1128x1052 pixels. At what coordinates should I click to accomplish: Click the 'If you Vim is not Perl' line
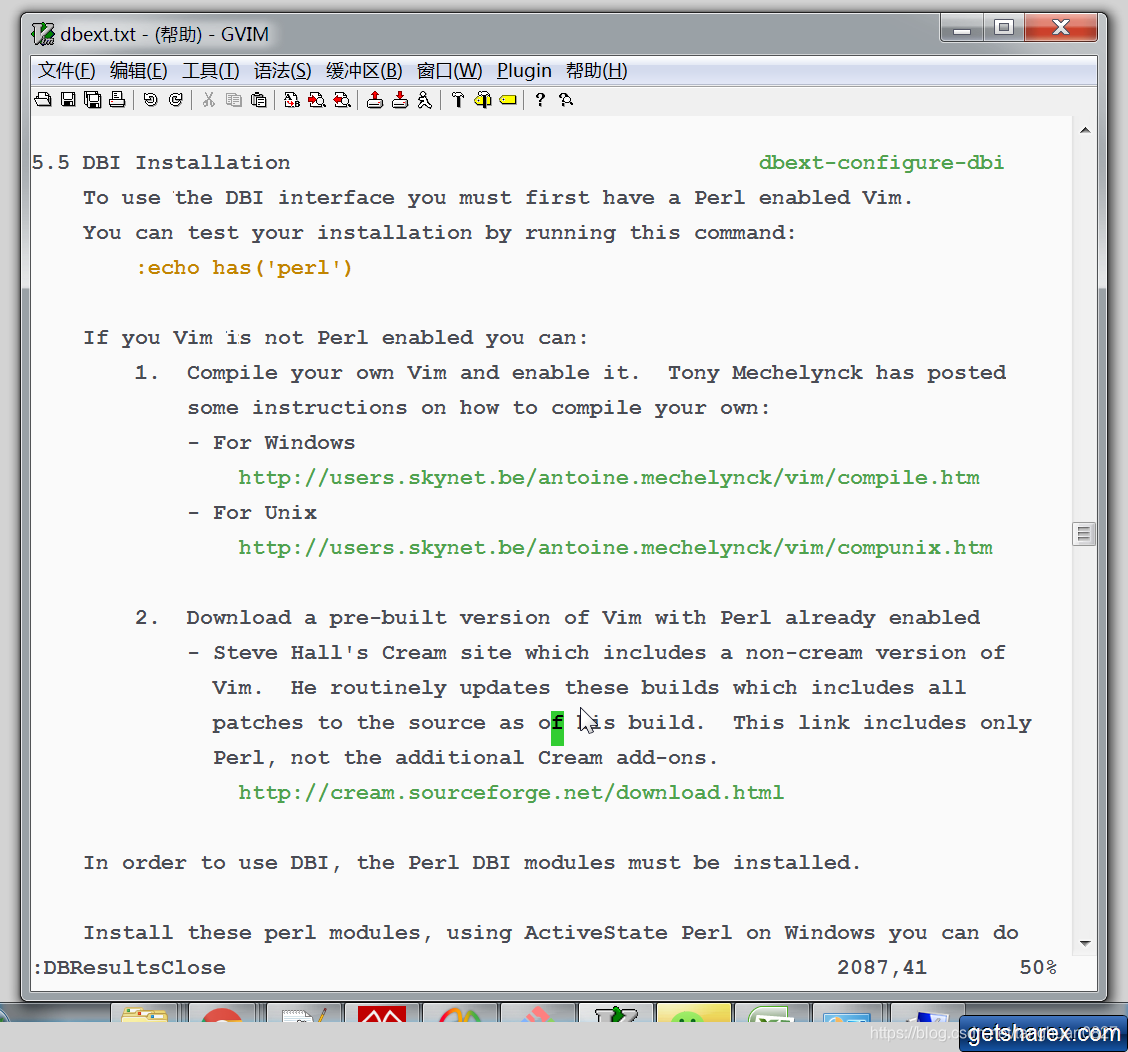pos(335,337)
